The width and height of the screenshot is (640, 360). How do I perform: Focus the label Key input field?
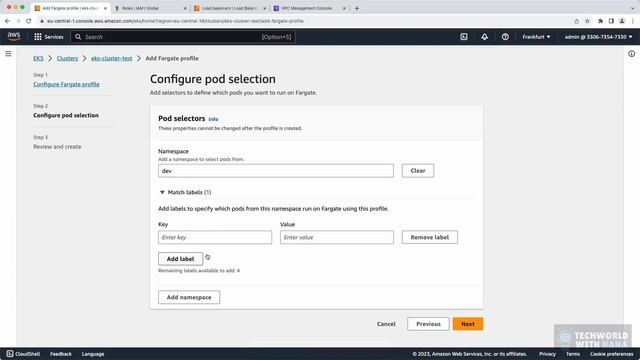click(x=215, y=237)
